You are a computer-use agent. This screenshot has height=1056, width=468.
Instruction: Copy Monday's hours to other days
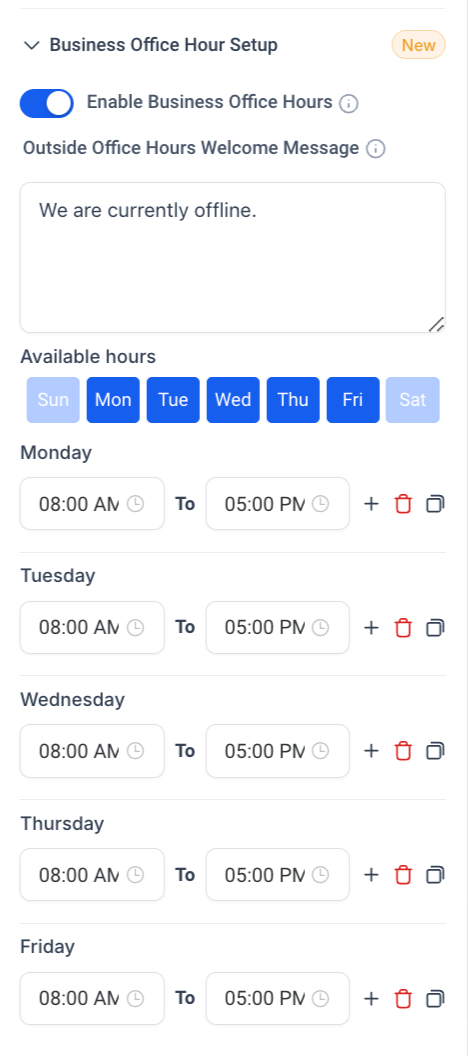[x=435, y=504]
